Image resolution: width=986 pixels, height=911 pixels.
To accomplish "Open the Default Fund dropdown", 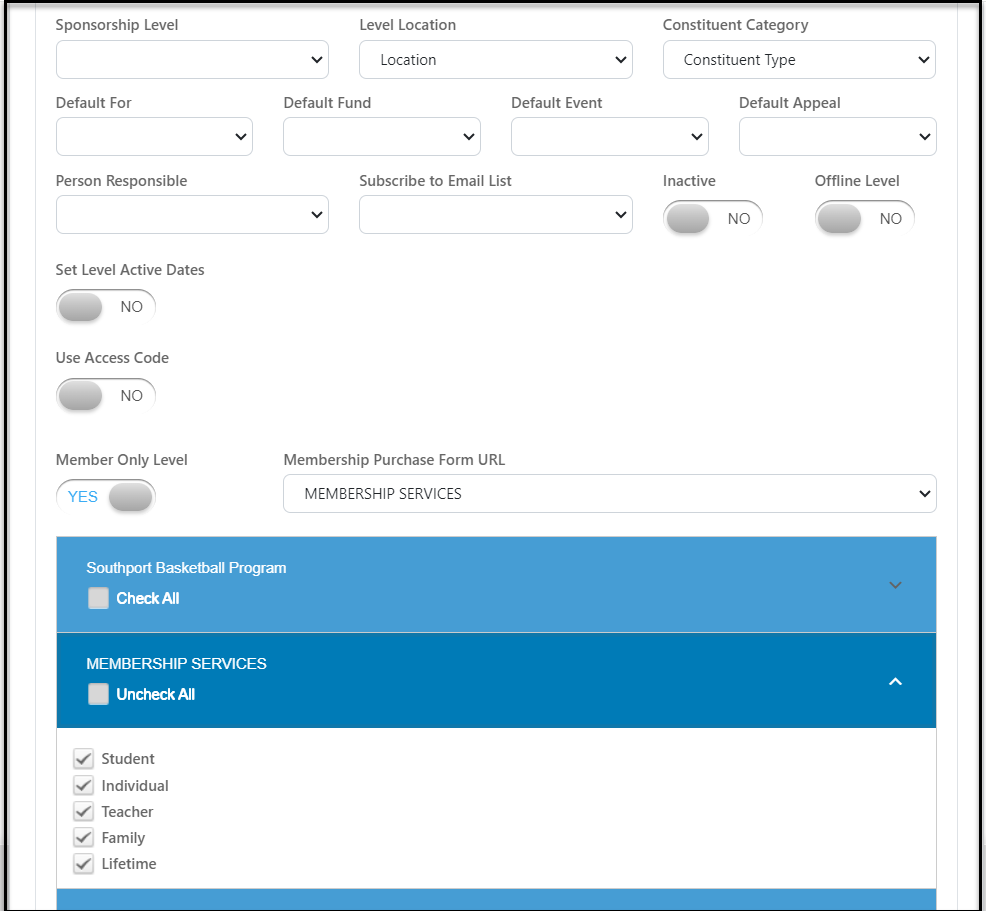I will (382, 136).
